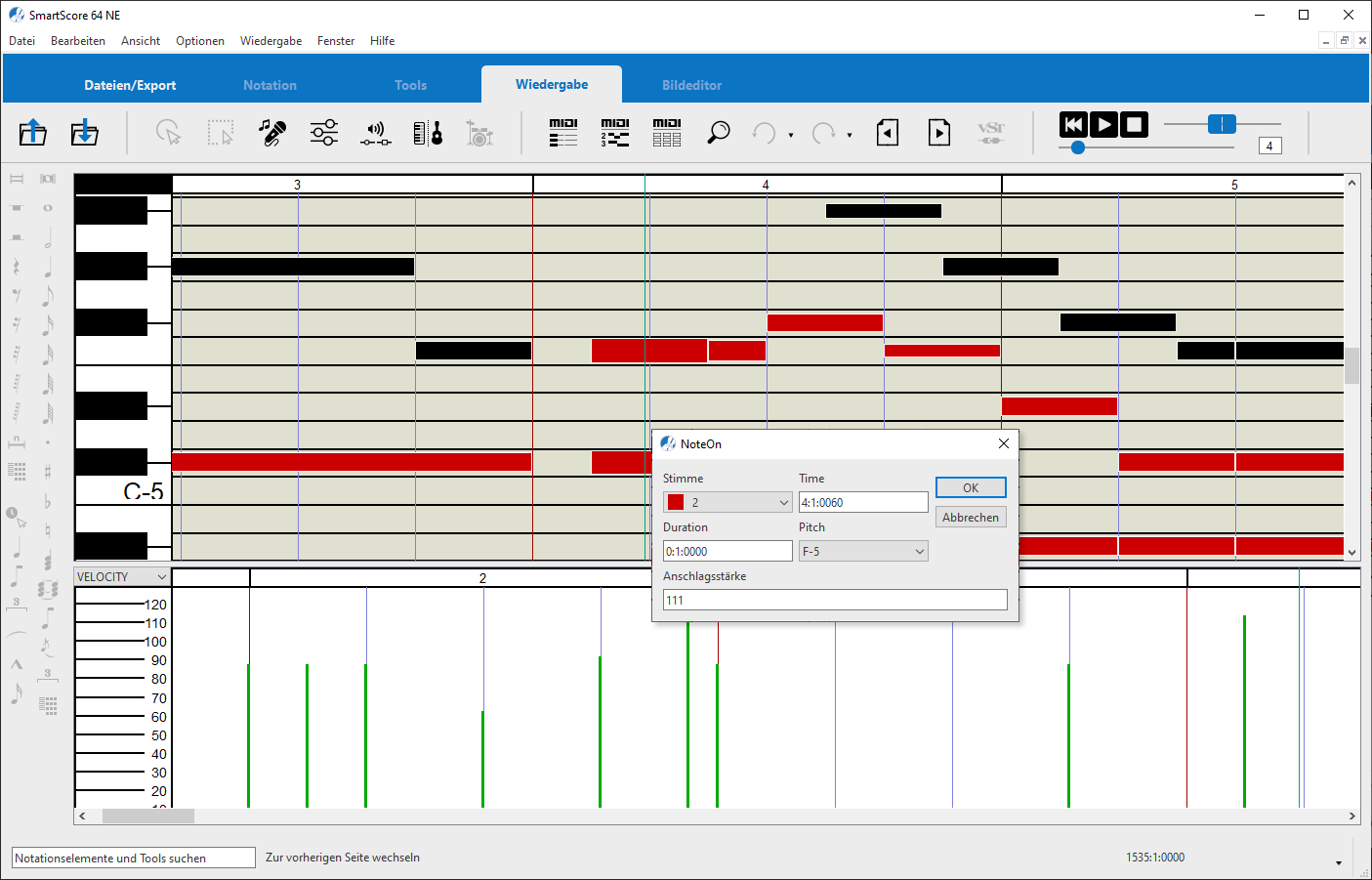Stop playback with the Stop button
The image size is (1372, 880).
pos(1134,124)
